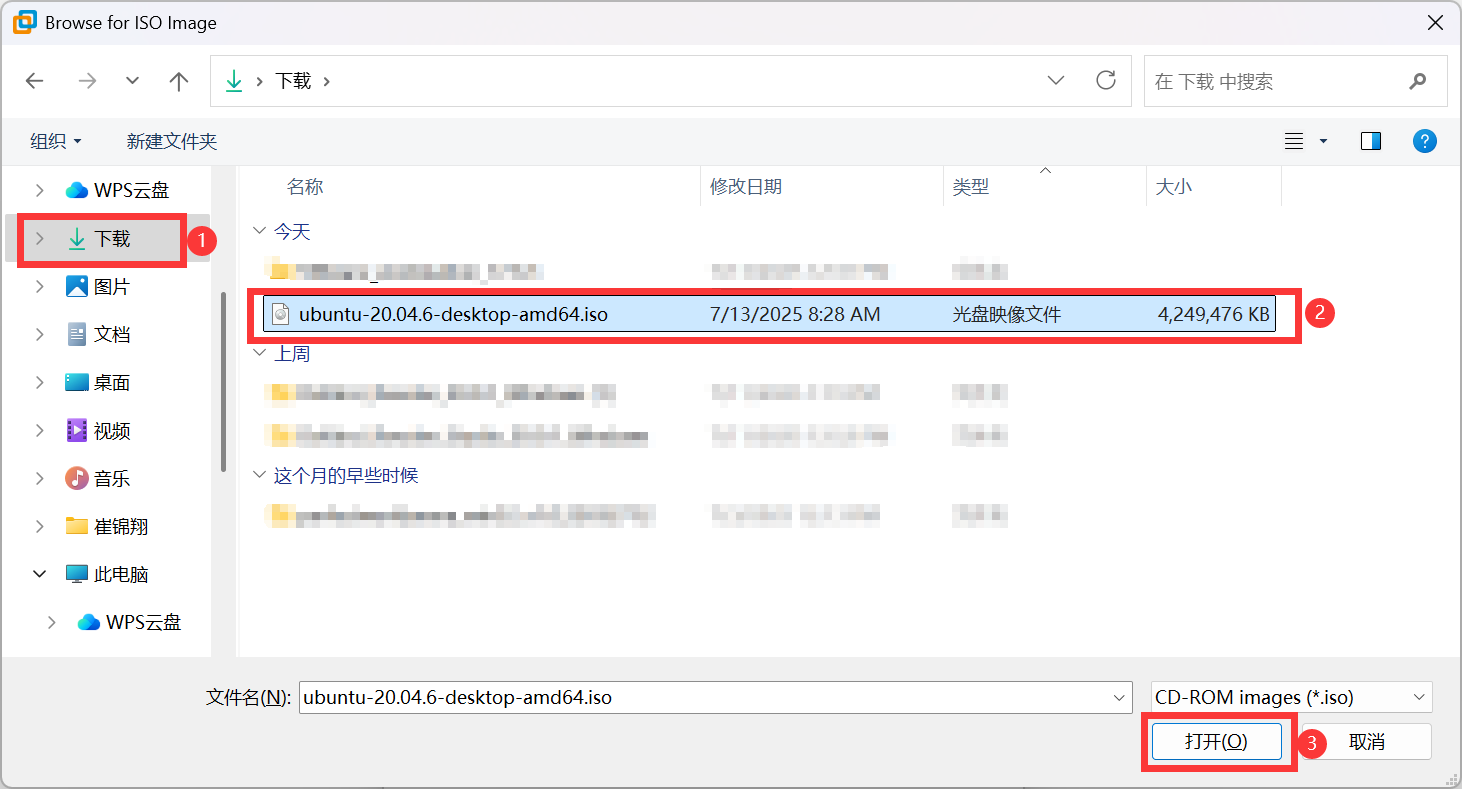Open the 组织 menu
This screenshot has height=789, width=1462.
point(55,141)
